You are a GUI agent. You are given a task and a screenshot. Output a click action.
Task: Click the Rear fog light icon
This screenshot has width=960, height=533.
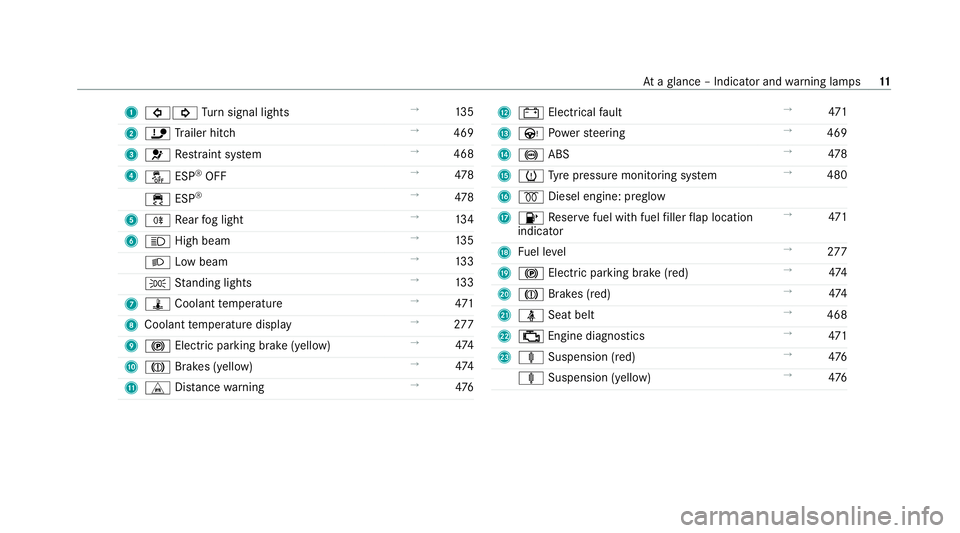point(157,220)
